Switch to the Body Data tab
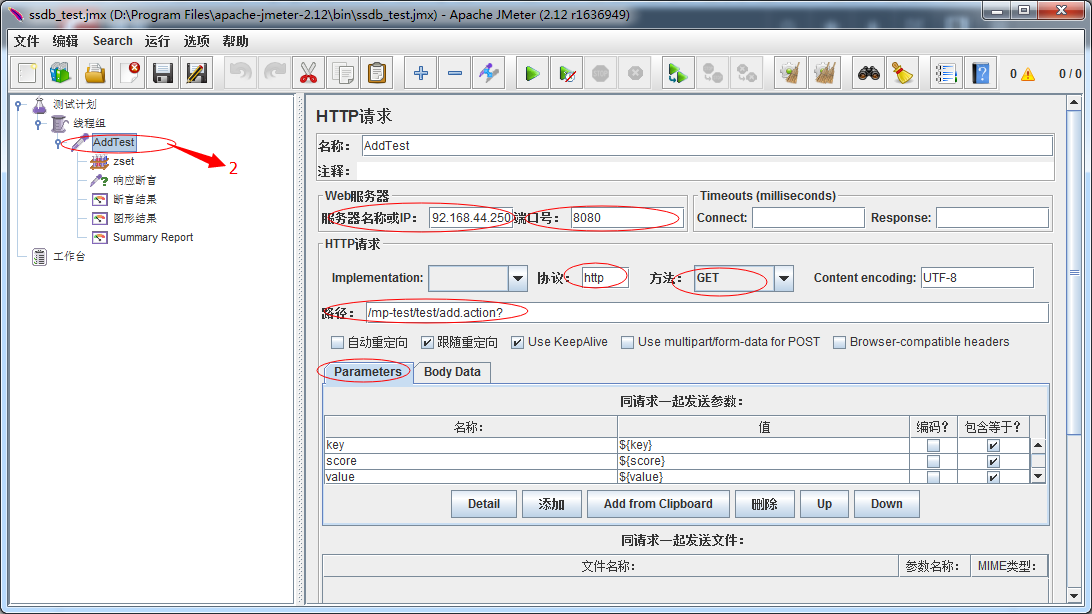The width and height of the screenshot is (1092, 614). tap(452, 372)
